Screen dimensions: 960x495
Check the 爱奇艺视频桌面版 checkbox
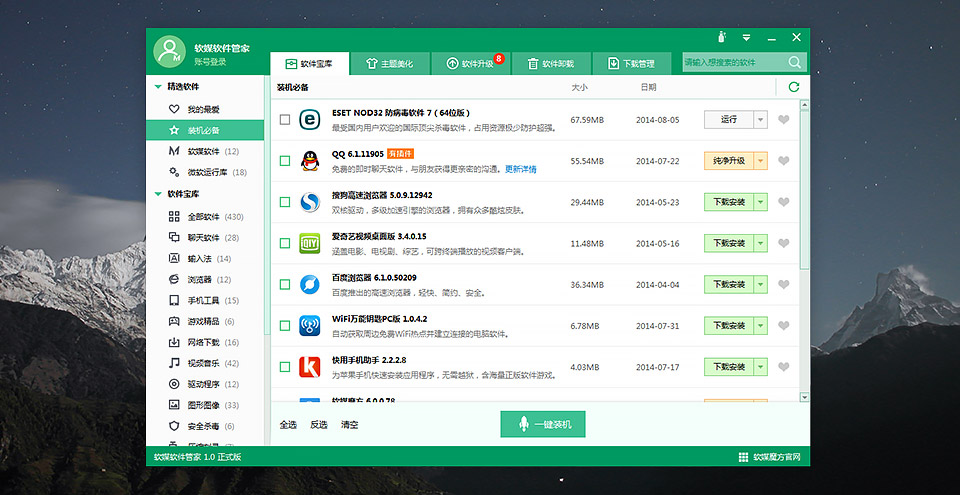(x=285, y=243)
